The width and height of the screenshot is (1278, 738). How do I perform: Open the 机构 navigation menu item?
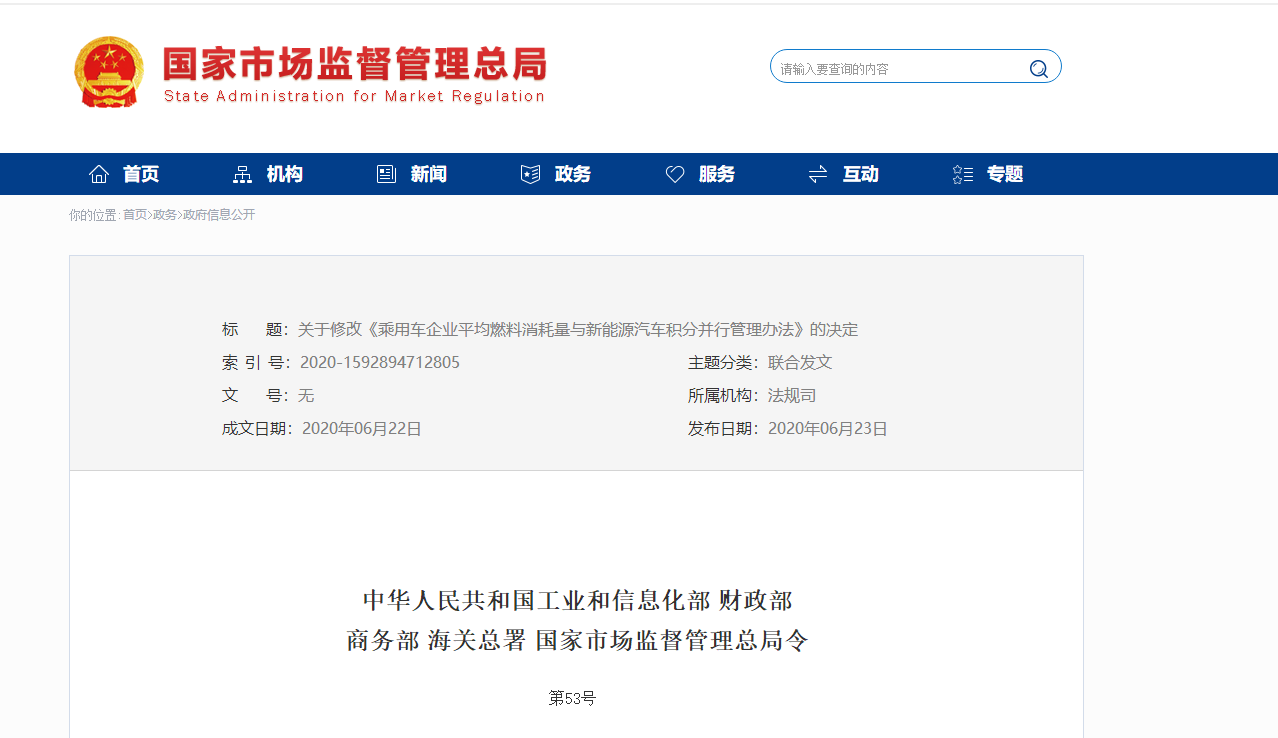click(285, 174)
